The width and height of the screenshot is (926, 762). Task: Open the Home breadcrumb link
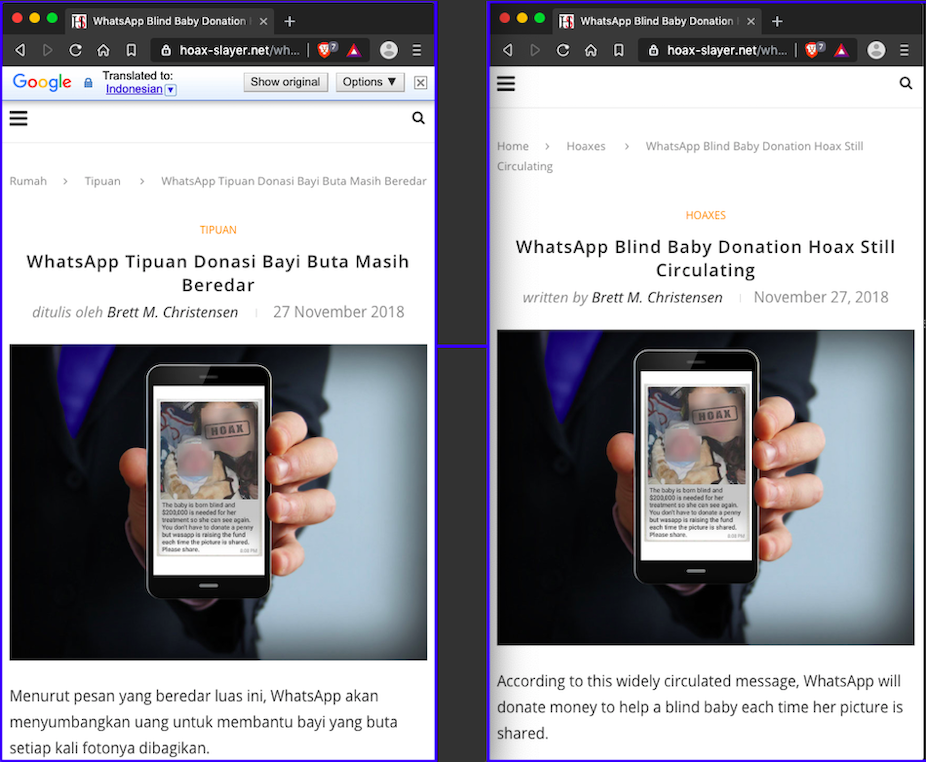tap(513, 146)
